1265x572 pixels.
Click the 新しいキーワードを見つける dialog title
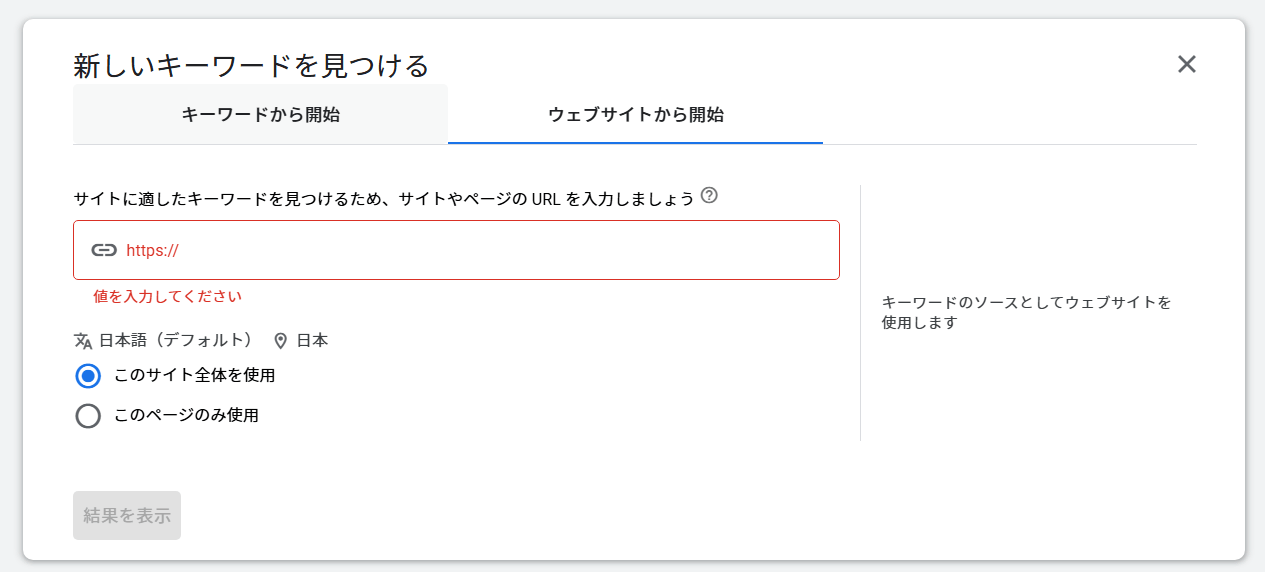coord(251,66)
